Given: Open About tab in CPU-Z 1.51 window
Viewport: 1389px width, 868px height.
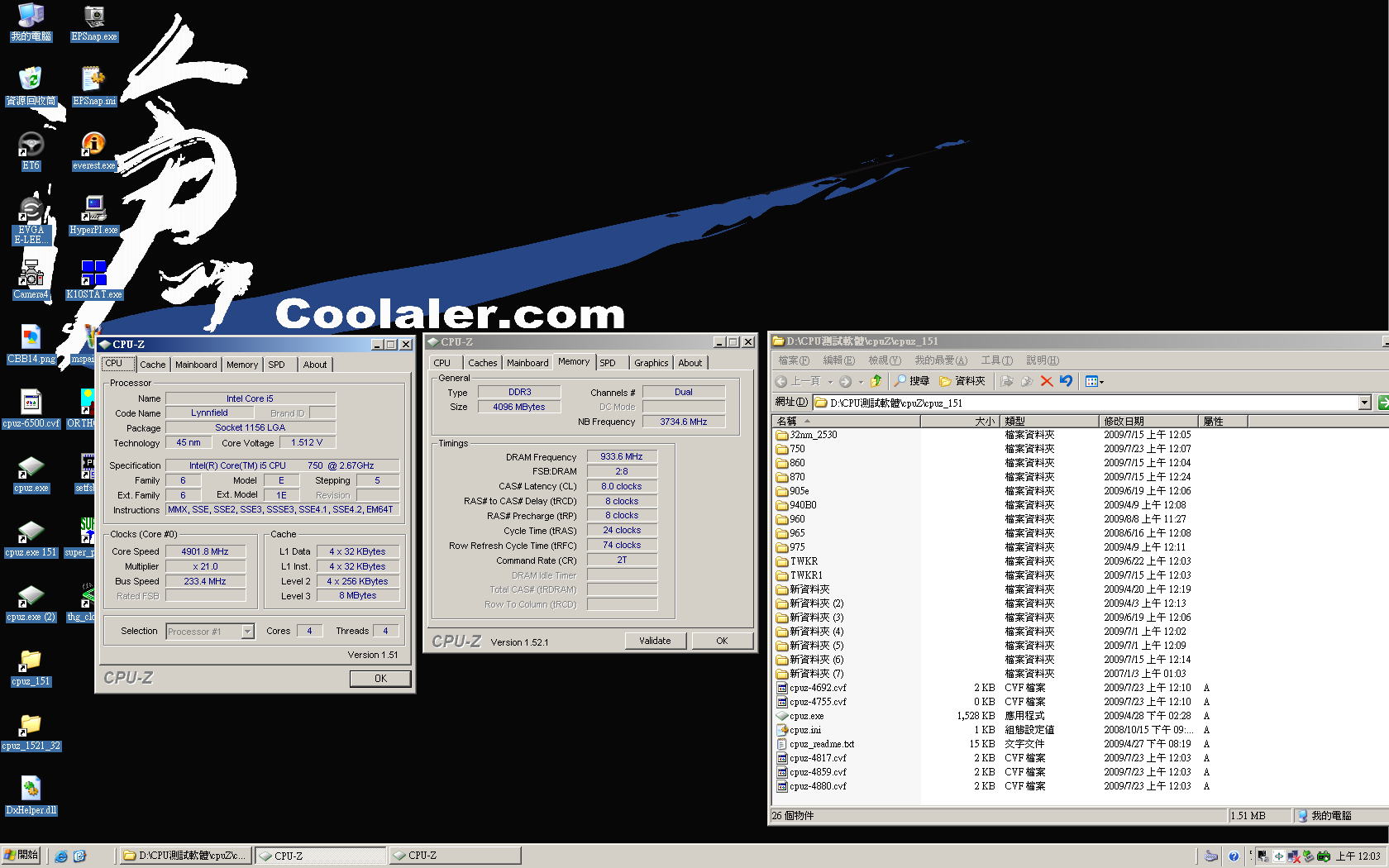Looking at the screenshot, I should click(x=314, y=365).
